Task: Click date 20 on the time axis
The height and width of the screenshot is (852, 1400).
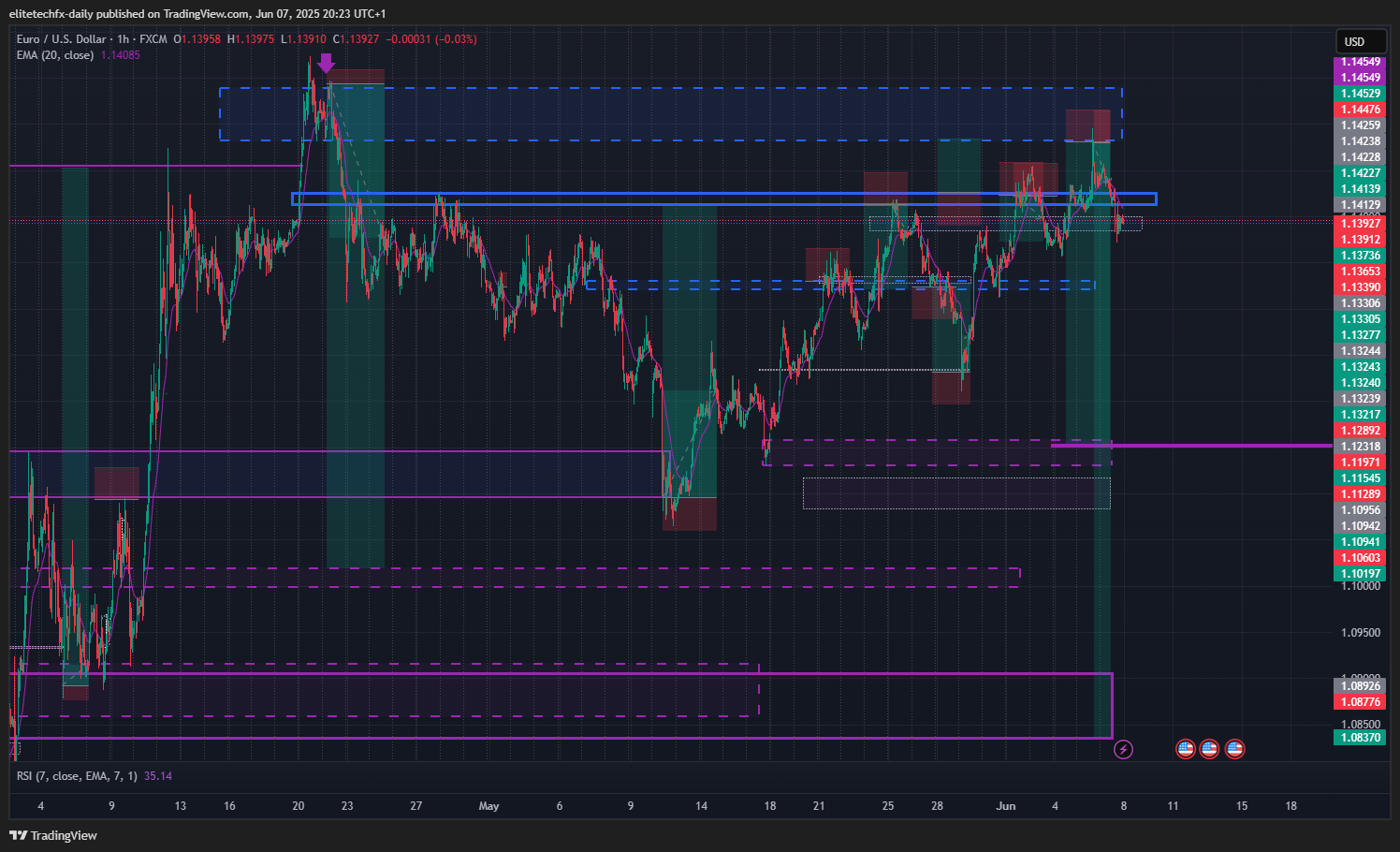Action: point(299,806)
